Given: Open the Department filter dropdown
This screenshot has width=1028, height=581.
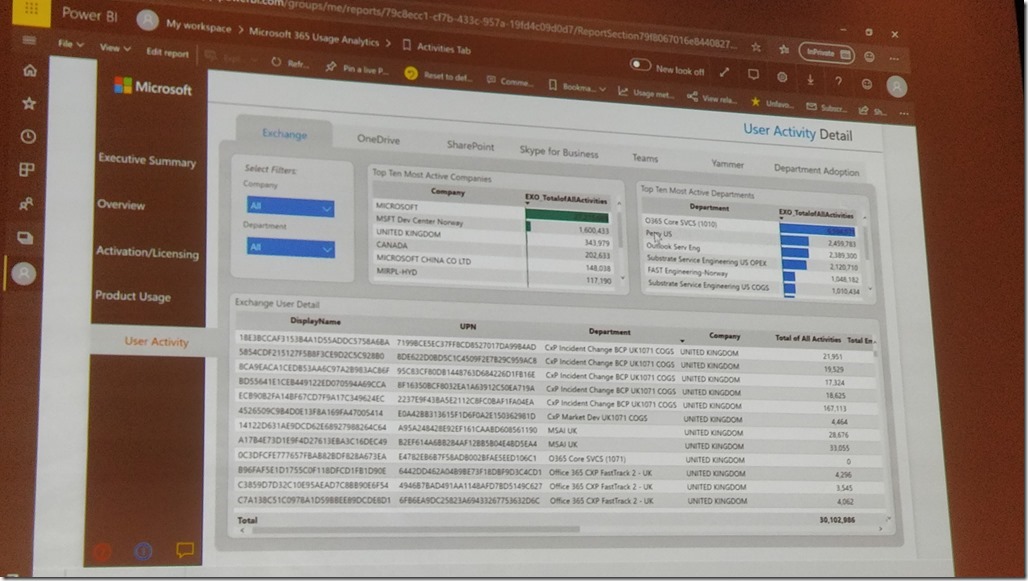Looking at the screenshot, I should 290,248.
